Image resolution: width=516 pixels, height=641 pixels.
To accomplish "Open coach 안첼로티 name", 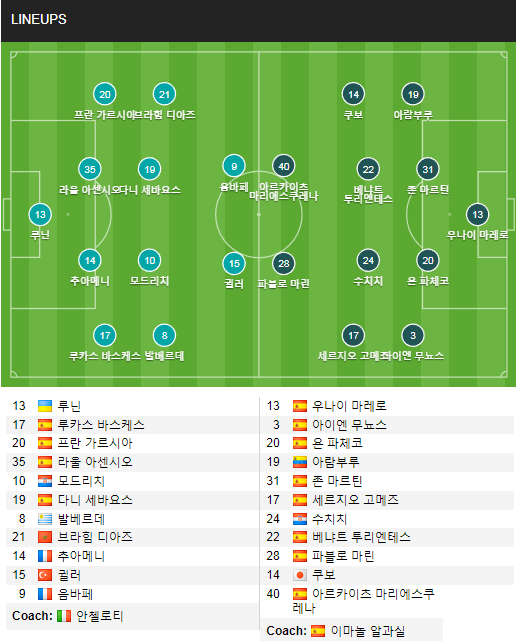I will 100,616.
